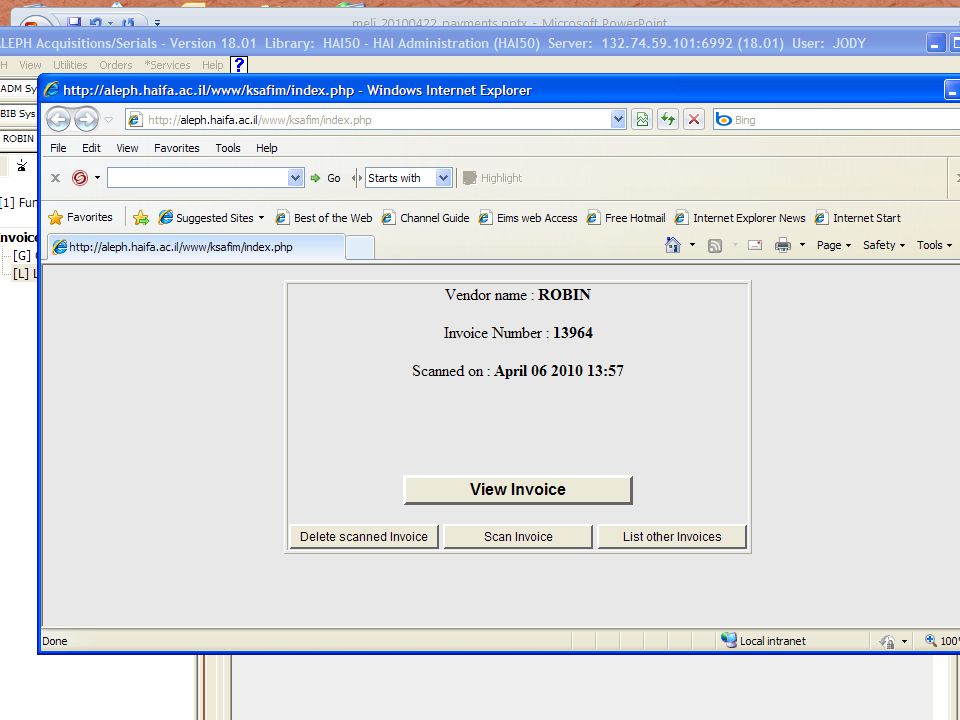Open the Help menu in Internet Explorer
This screenshot has height=720, width=960.
coord(266,148)
